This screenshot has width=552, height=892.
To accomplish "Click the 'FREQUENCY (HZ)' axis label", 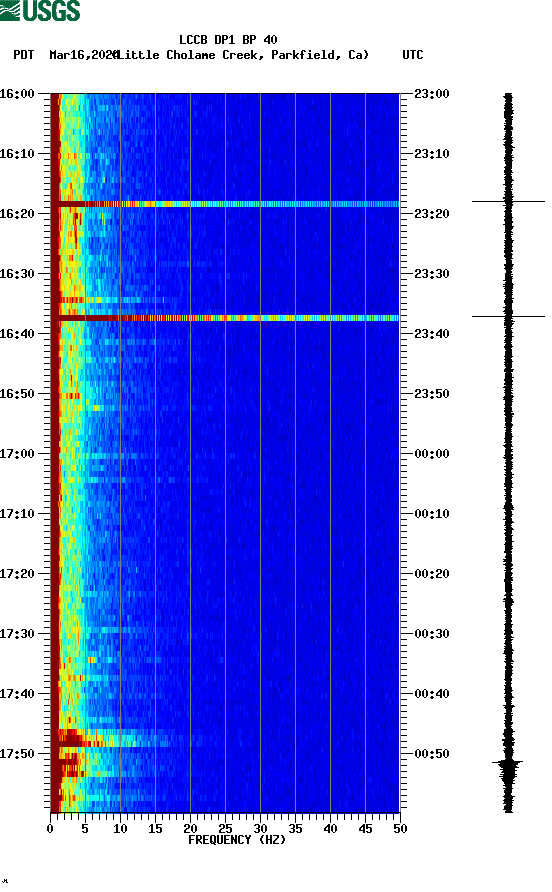I will click(237, 840).
